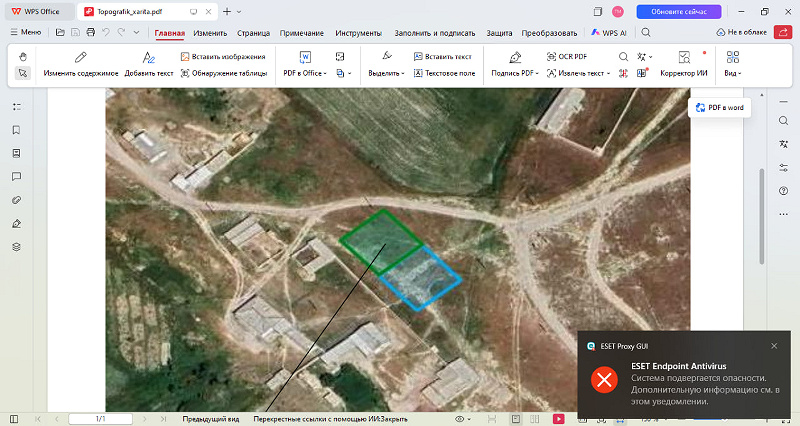The width and height of the screenshot is (800, 426).
Task: Click floating PDF в word button
Action: coord(719,108)
